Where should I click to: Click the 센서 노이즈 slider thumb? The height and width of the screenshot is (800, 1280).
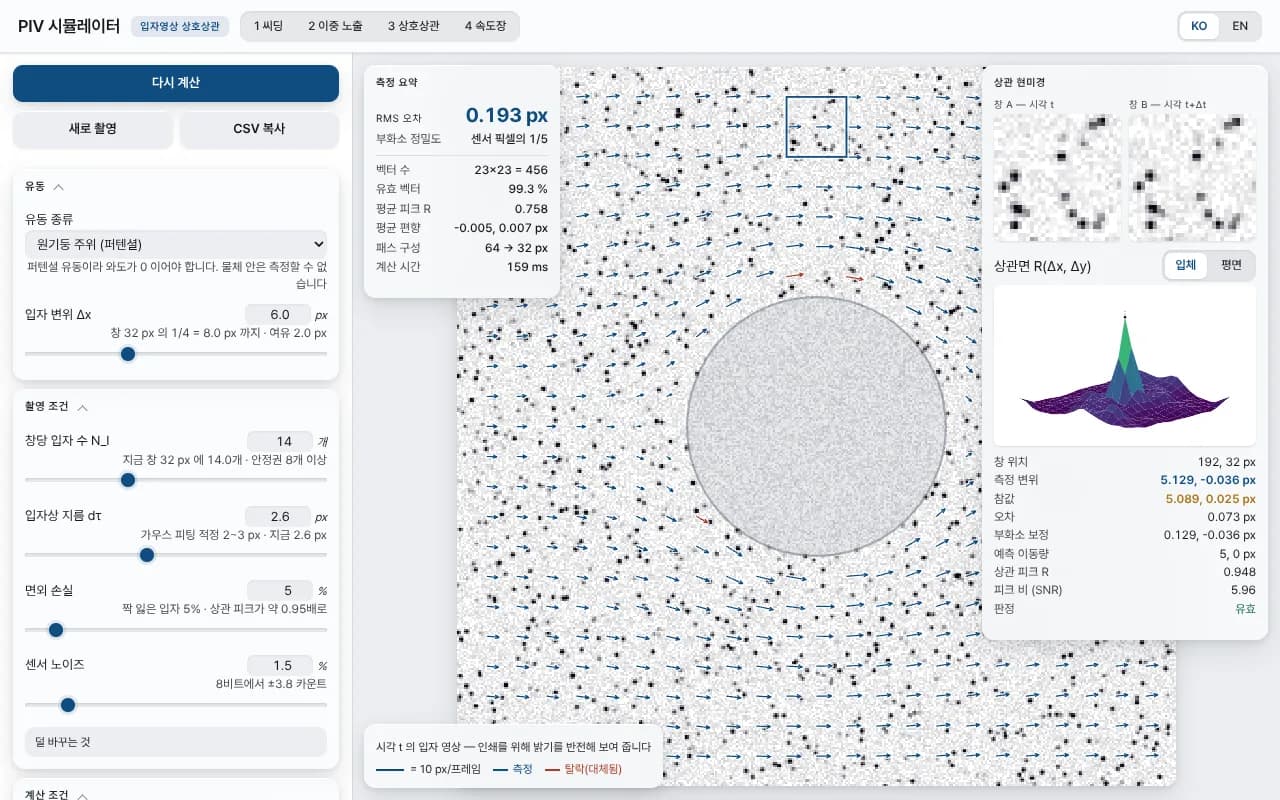coord(68,705)
